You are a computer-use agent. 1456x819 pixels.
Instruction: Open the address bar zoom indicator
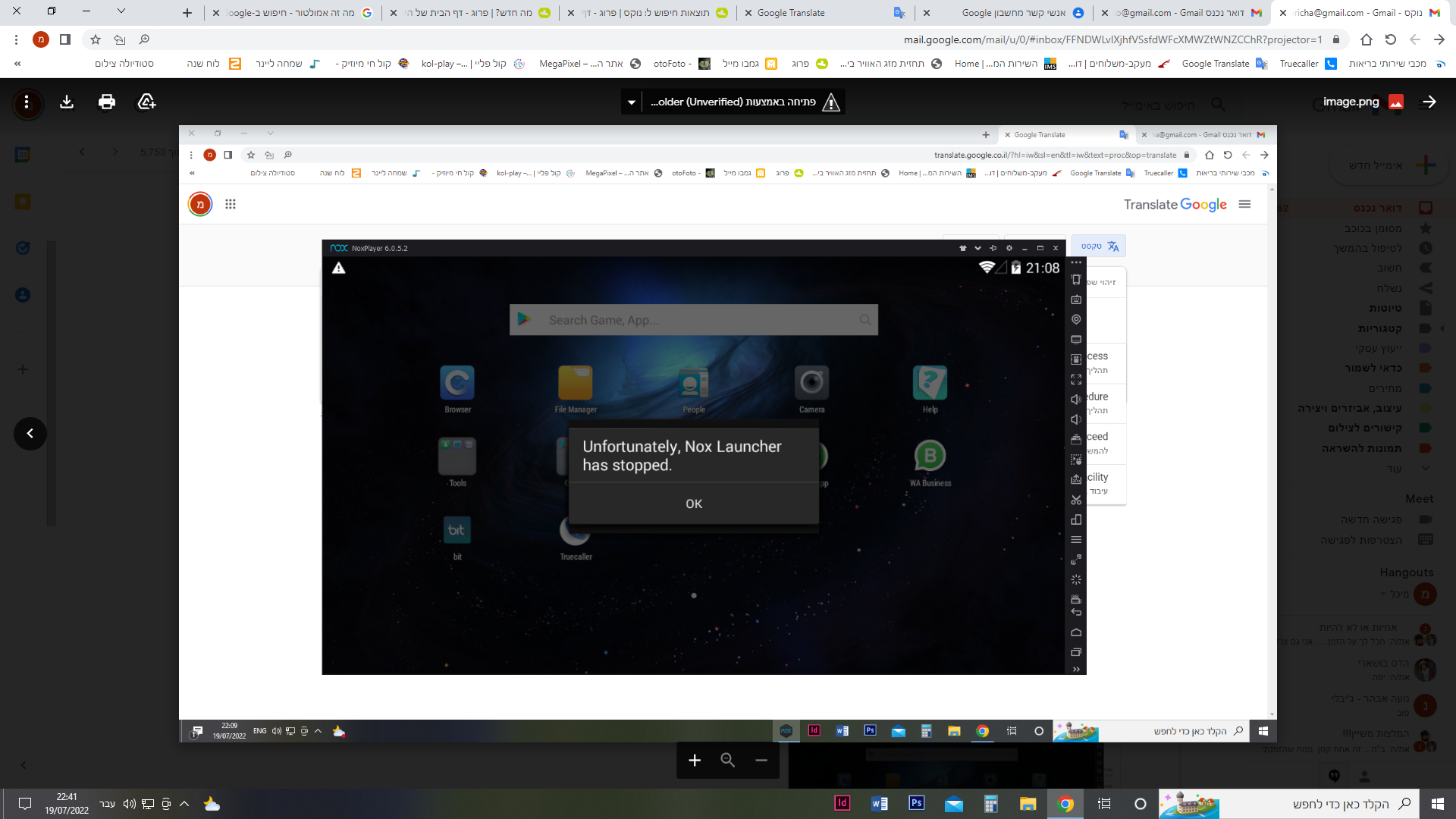tap(144, 39)
